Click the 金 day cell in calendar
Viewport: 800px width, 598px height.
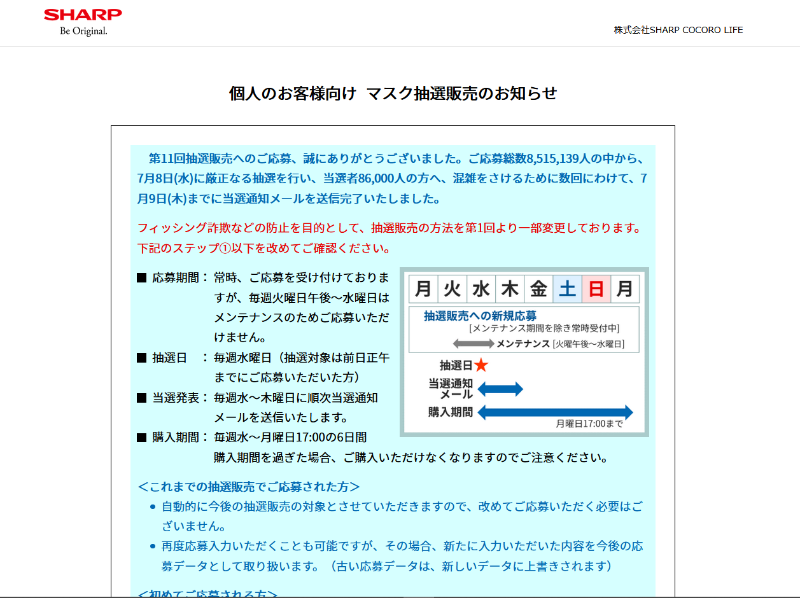(x=538, y=289)
